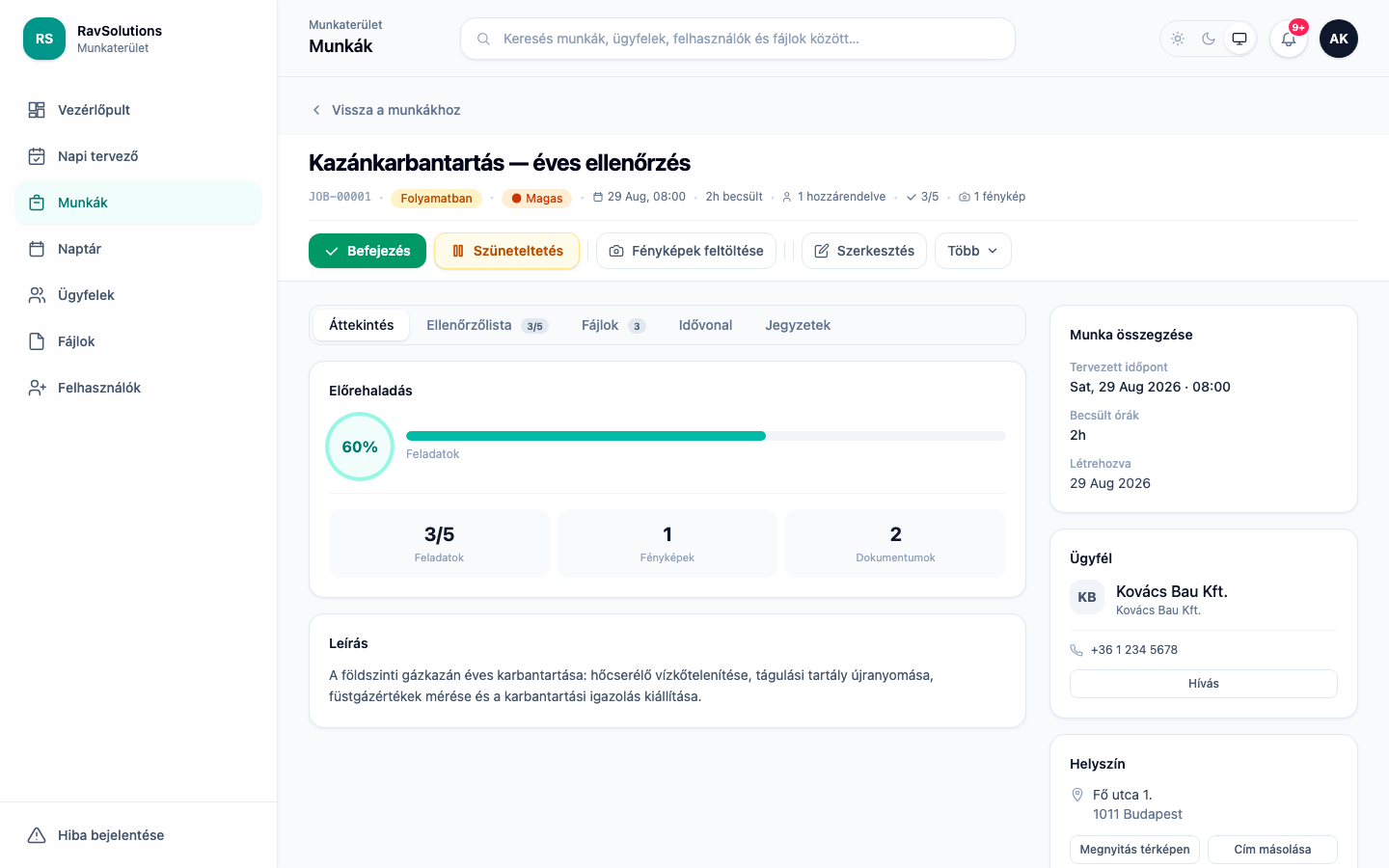This screenshot has width=1389, height=868.
Task: Select Munkák in the sidebar
Action: coord(139,203)
